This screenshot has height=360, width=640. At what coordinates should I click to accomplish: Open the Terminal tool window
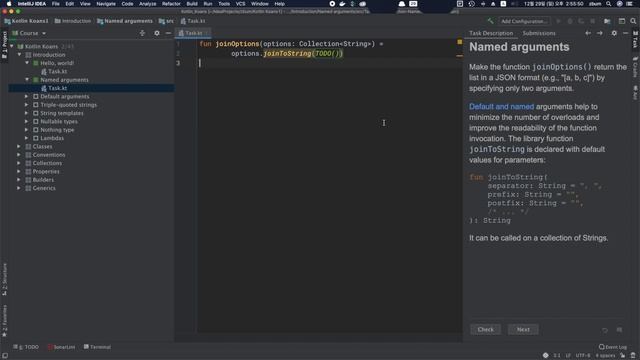98,347
